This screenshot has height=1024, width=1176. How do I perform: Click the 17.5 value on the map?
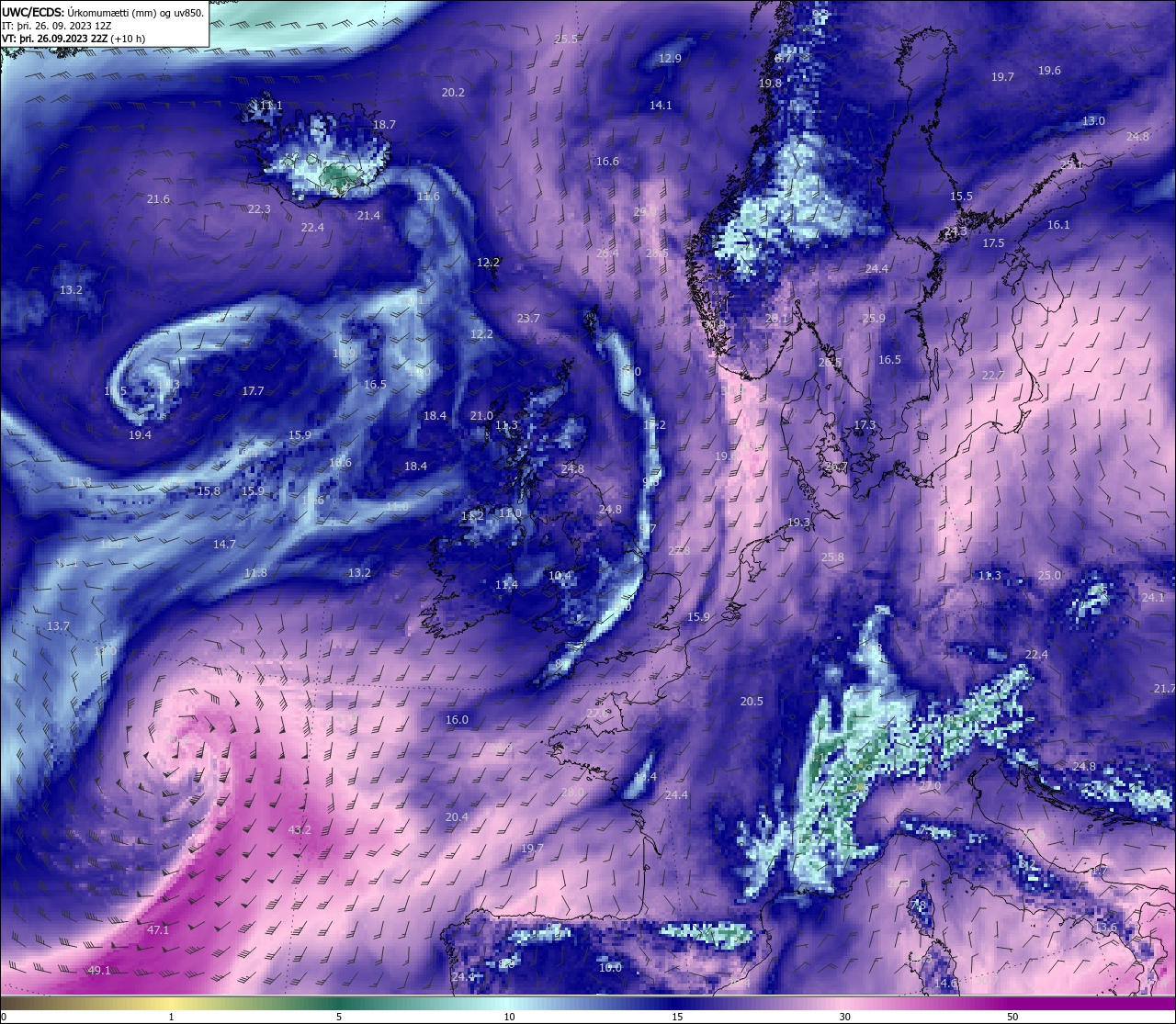tap(993, 242)
